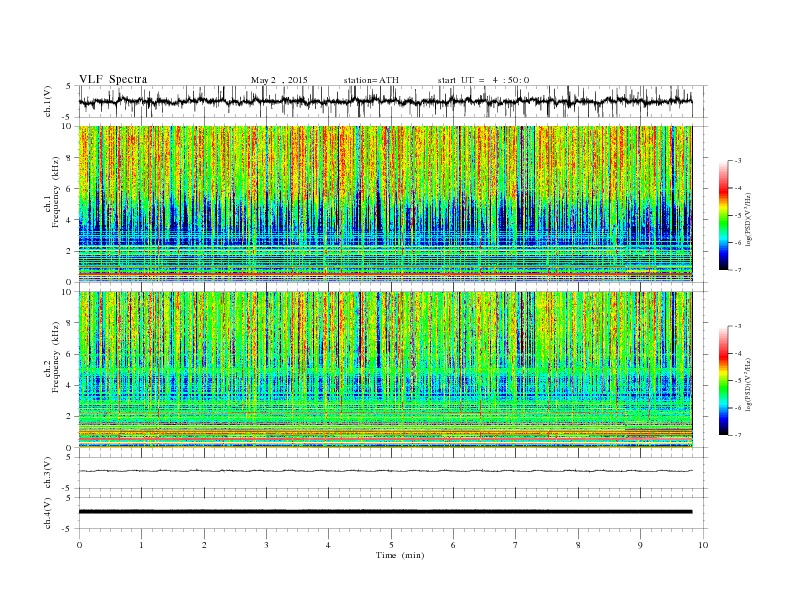Click the "-7" value on ch.2 color bar

coord(737,435)
